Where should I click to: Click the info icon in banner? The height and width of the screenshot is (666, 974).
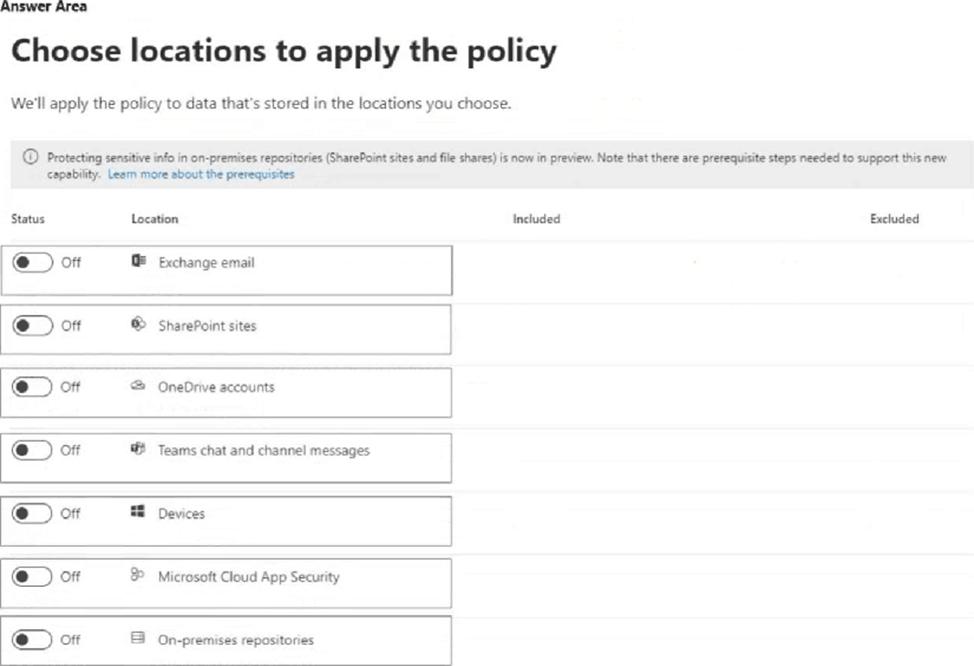(30, 157)
